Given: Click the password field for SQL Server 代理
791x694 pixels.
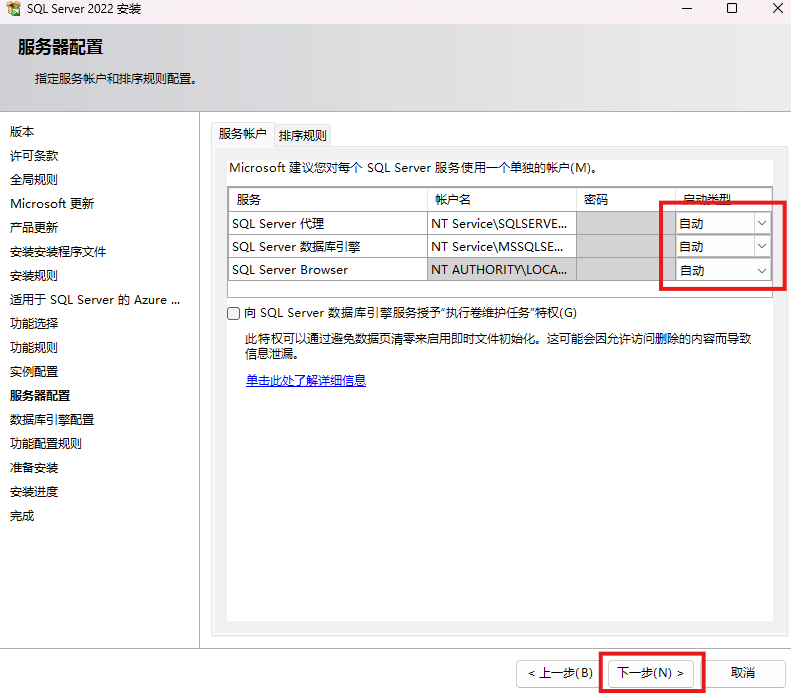Looking at the screenshot, I should (x=618, y=223).
